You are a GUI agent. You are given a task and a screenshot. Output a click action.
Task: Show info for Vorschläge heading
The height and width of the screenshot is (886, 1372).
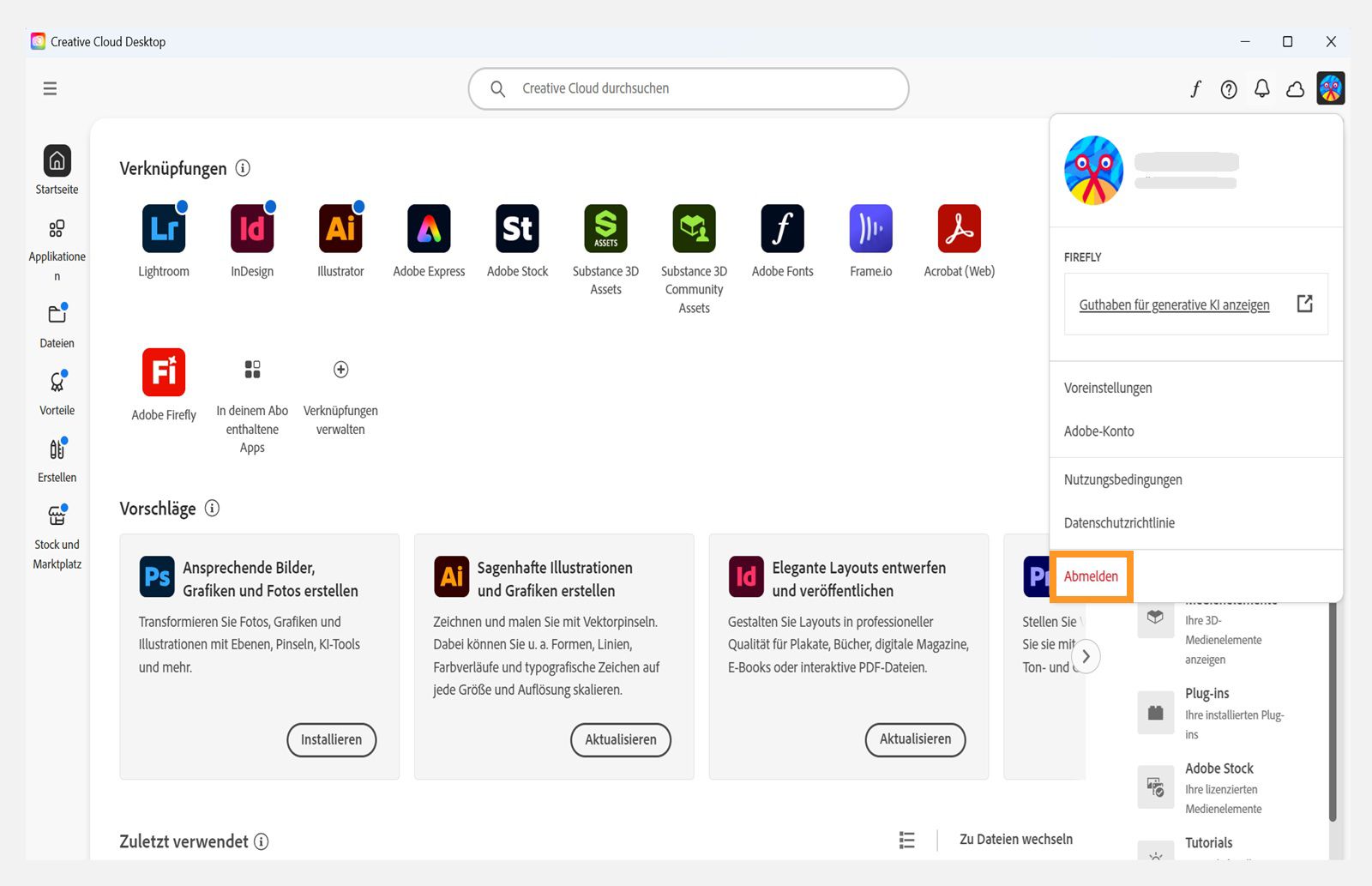point(212,508)
